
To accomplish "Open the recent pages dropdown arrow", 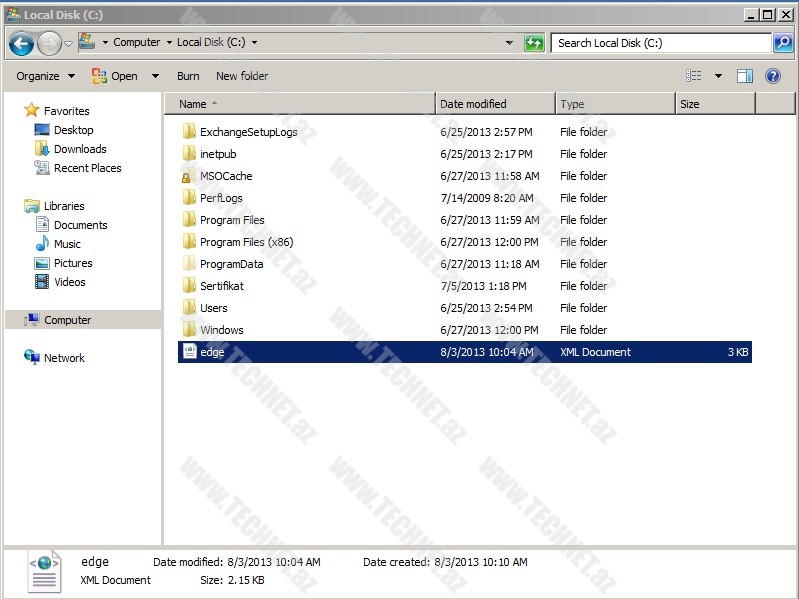I will 68,44.
